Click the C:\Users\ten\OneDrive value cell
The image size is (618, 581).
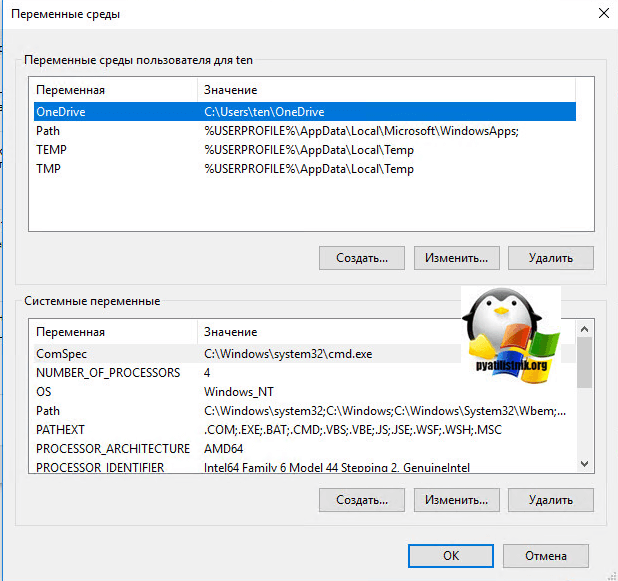coord(264,112)
